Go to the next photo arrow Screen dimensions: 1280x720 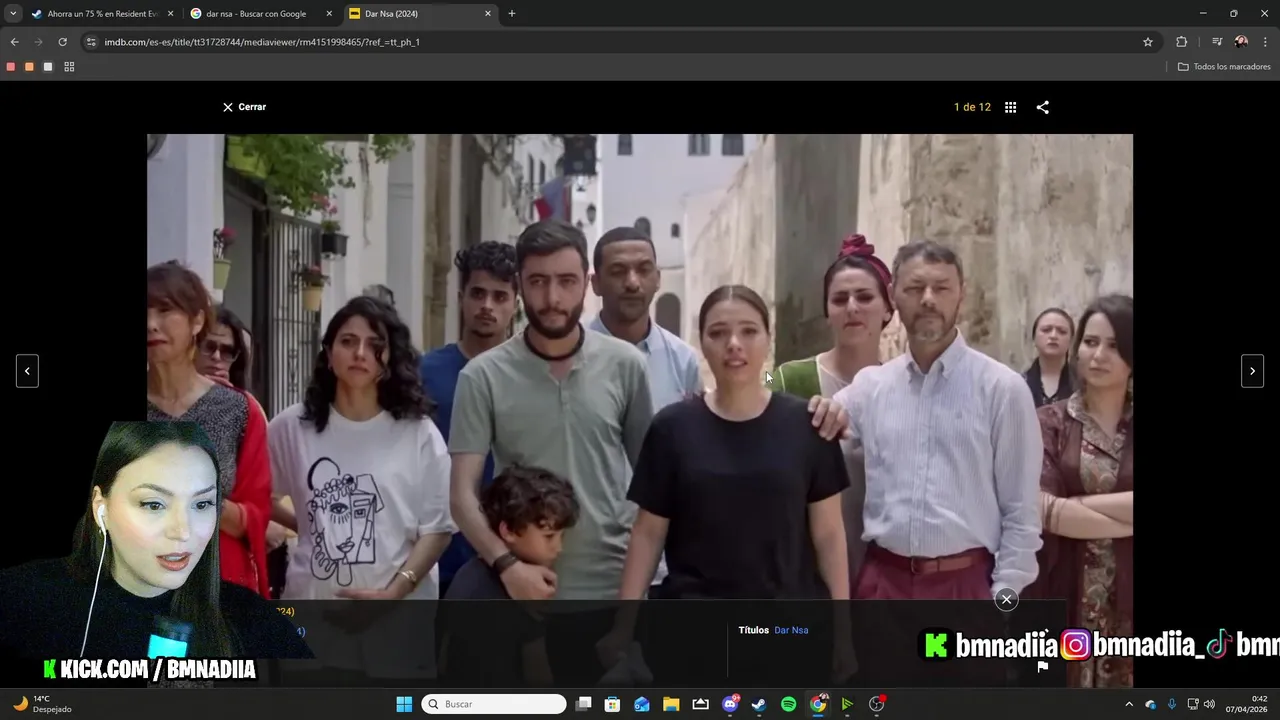coord(1252,371)
